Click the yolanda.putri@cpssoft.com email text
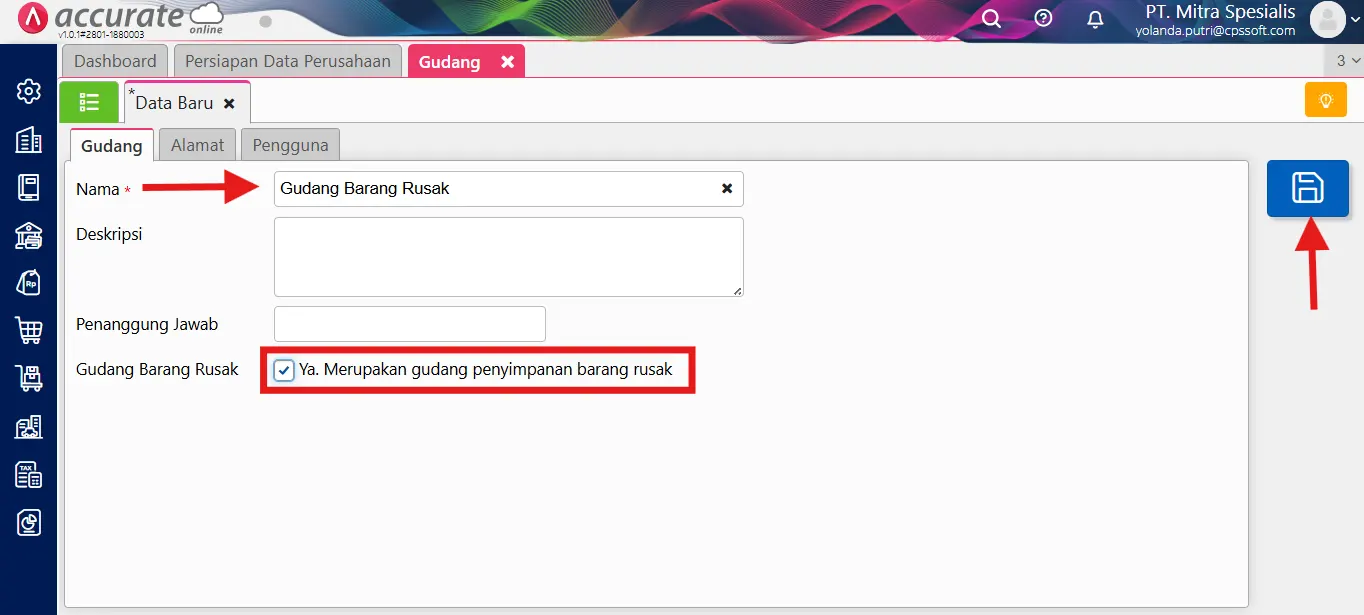Image resolution: width=1364 pixels, height=615 pixels. click(1215, 31)
